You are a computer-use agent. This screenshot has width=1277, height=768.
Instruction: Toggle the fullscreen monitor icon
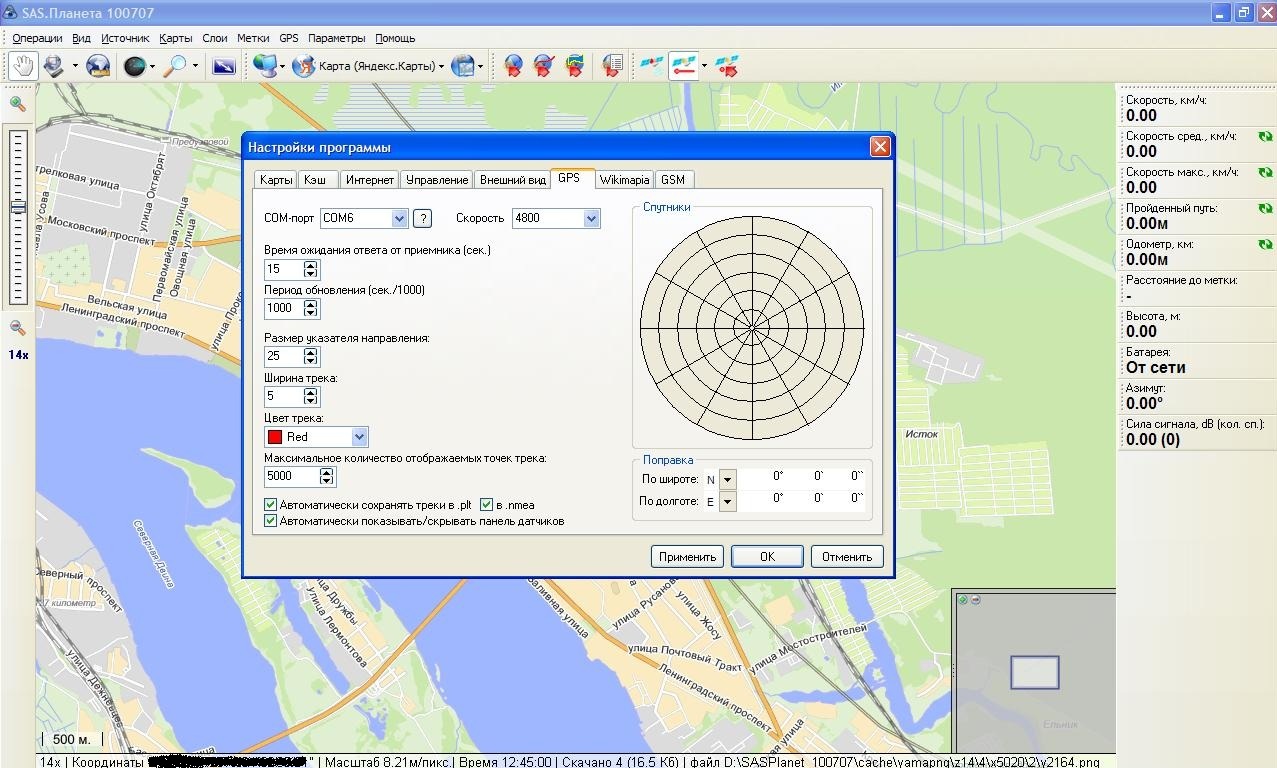coord(224,66)
